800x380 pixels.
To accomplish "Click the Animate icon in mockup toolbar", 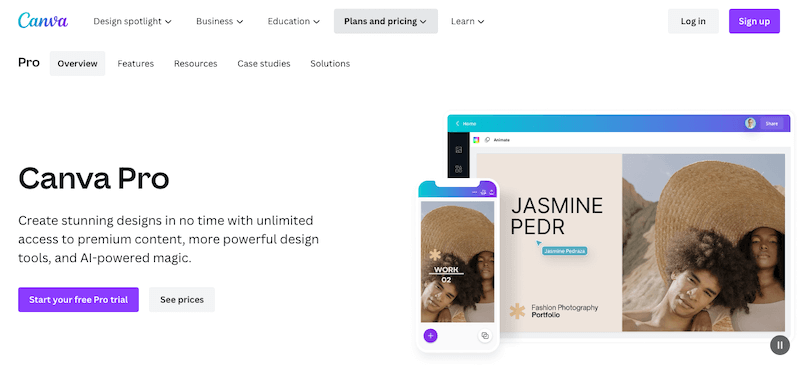I will 487,140.
